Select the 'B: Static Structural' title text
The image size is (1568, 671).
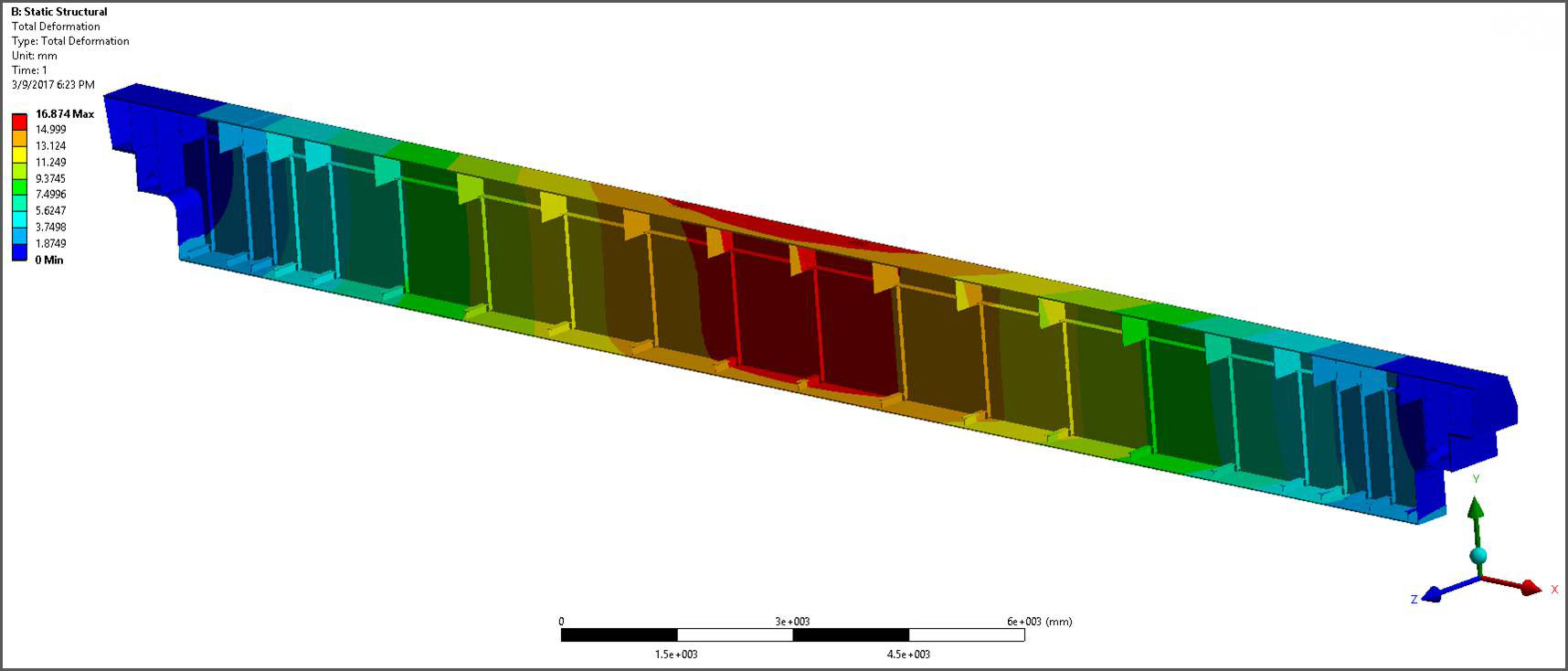[58, 12]
